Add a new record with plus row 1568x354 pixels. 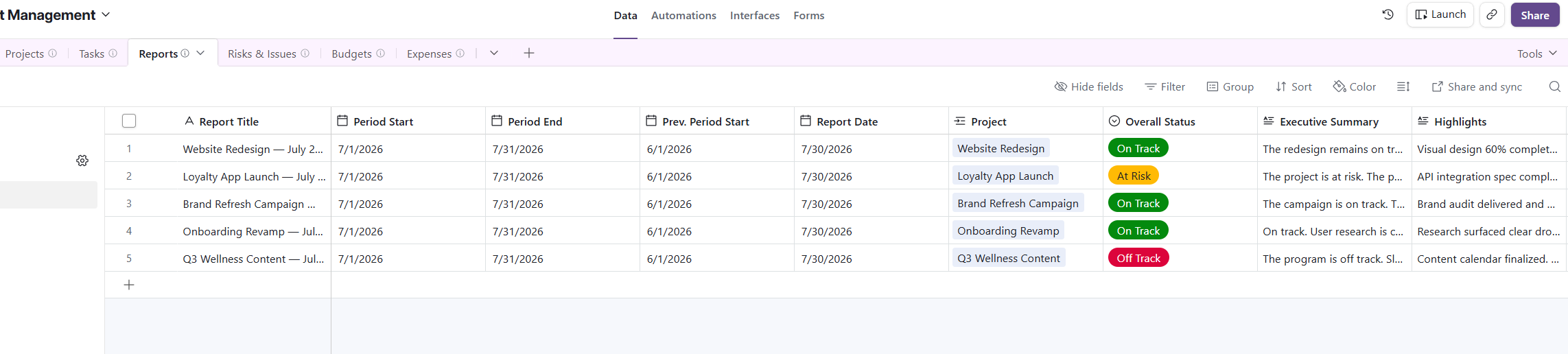pos(129,285)
